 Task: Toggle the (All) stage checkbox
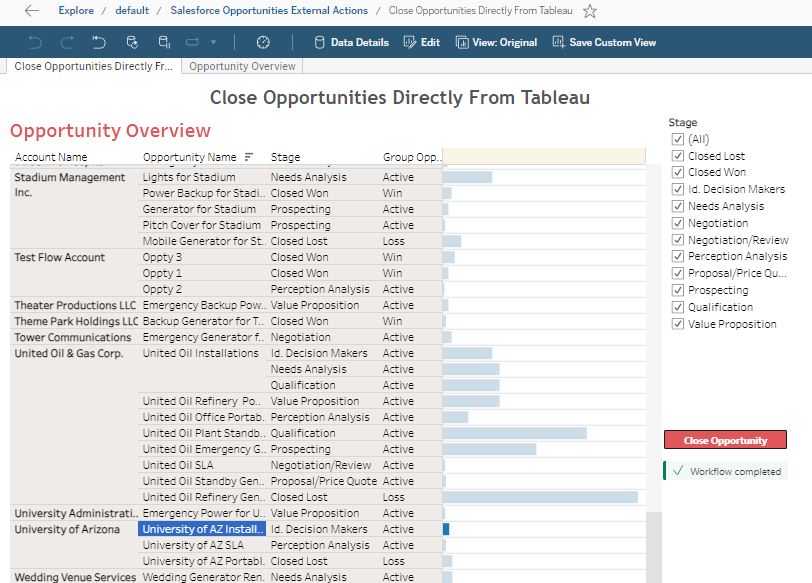[x=677, y=139]
